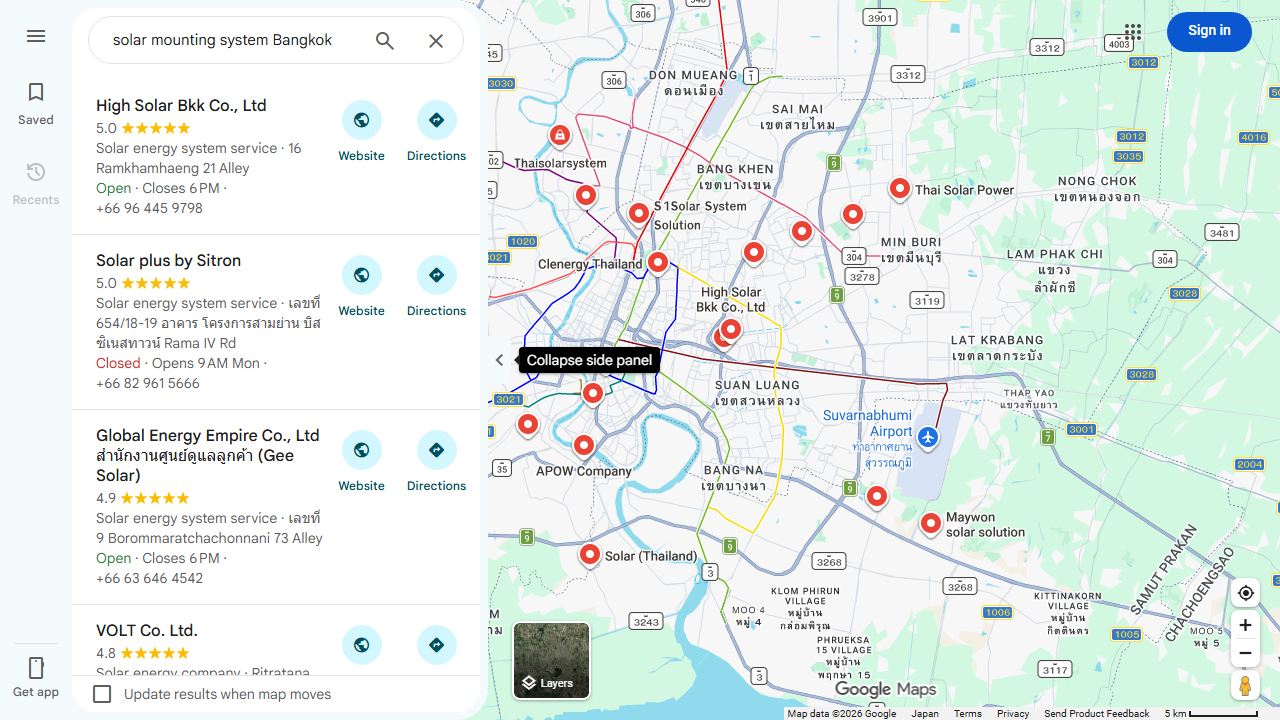This screenshot has width=1280, height=720.
Task: Click S1Solar System Solution map pin
Action: click(x=639, y=213)
